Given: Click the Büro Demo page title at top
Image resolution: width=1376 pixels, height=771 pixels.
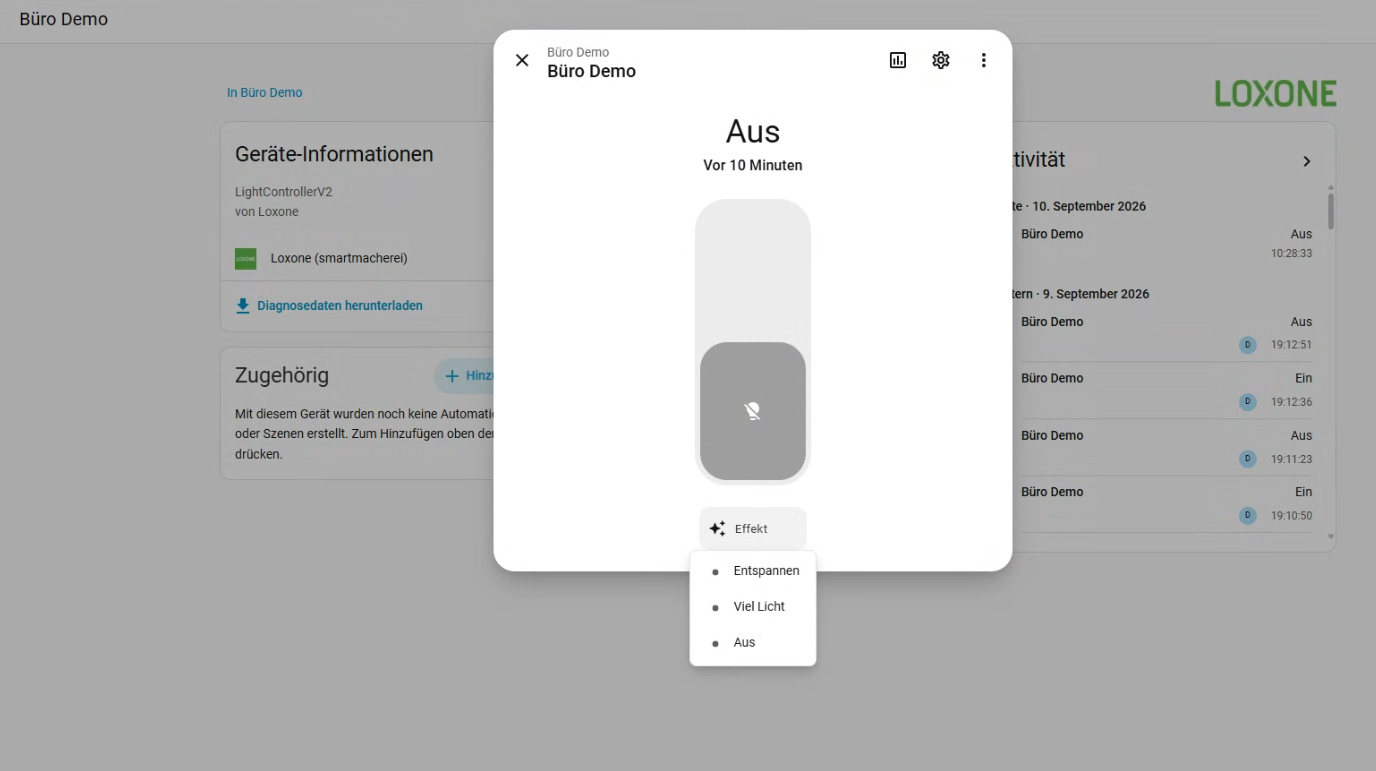Looking at the screenshot, I should coord(63,19).
